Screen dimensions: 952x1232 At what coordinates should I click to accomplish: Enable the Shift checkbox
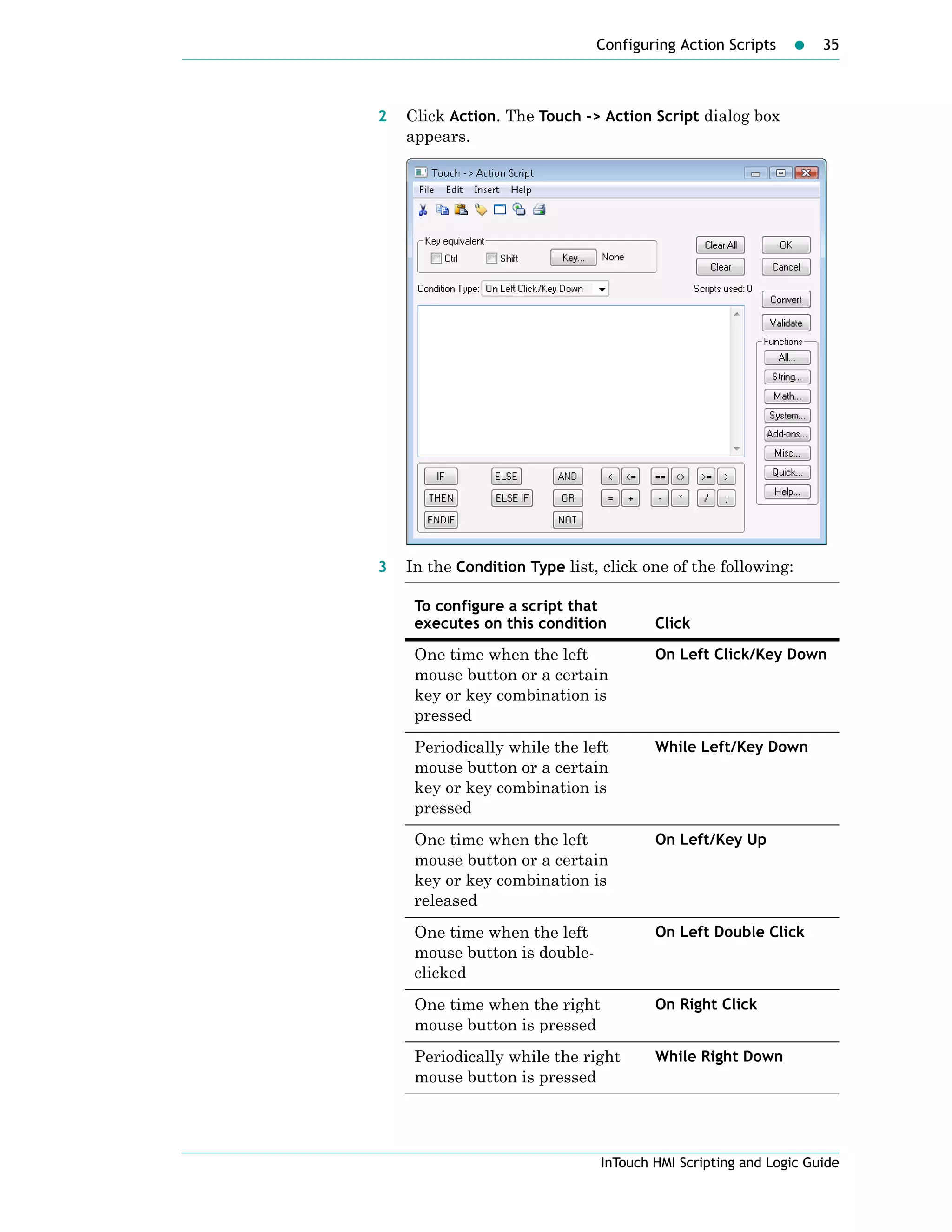[x=492, y=258]
